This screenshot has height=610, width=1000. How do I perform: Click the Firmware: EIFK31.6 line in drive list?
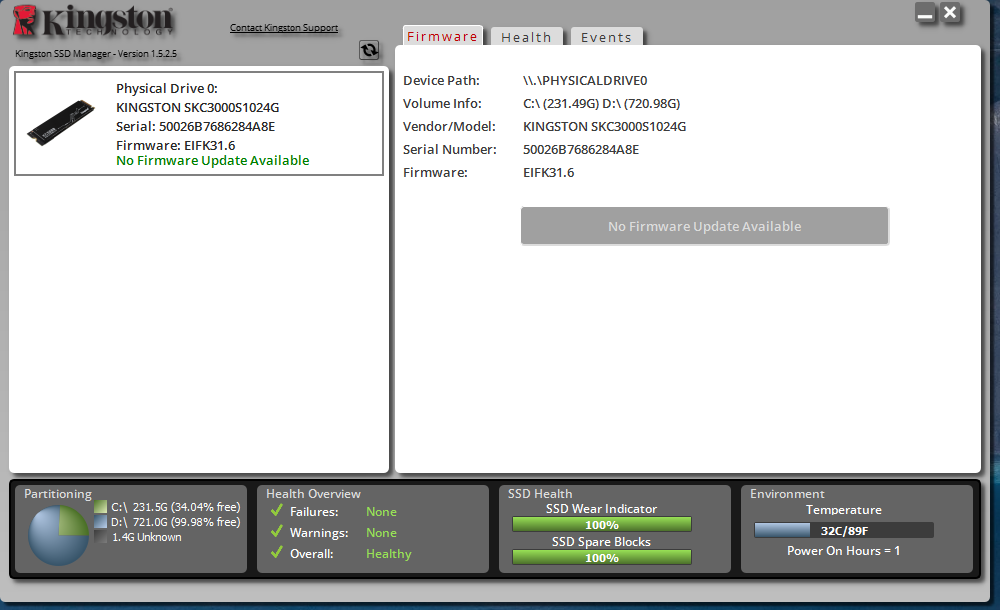(x=175, y=145)
